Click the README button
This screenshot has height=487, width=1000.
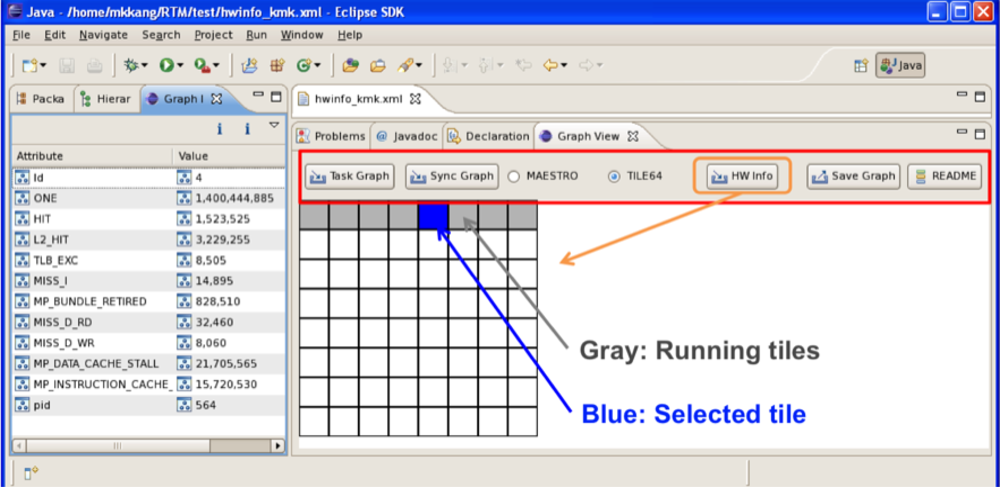coord(945,177)
